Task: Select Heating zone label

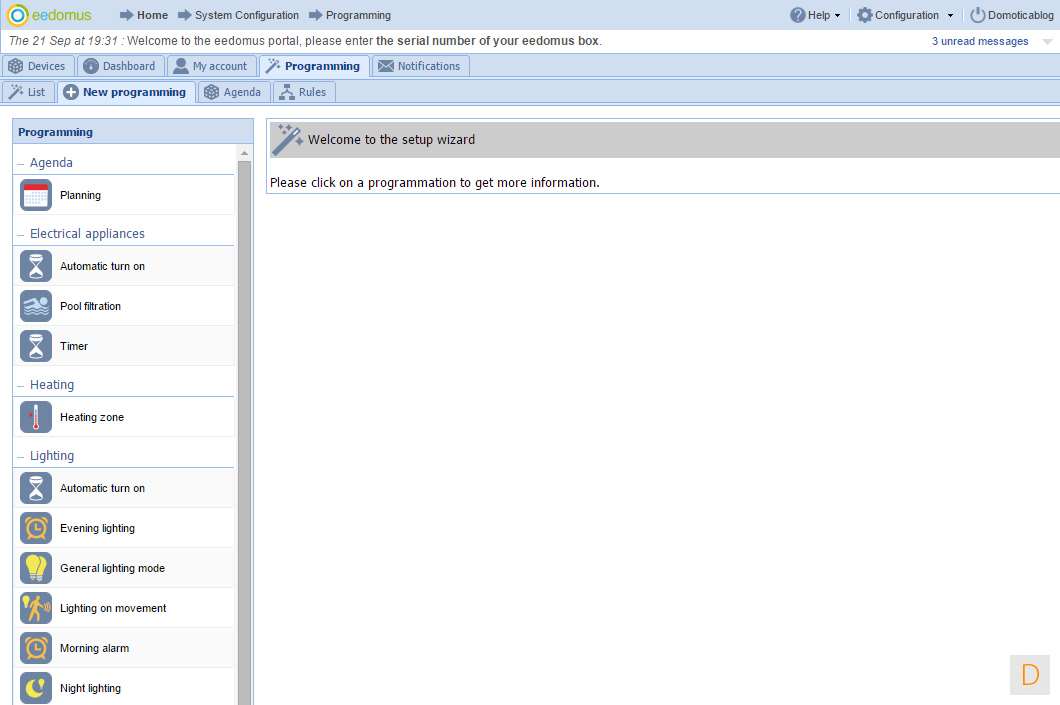Action: 92,417
